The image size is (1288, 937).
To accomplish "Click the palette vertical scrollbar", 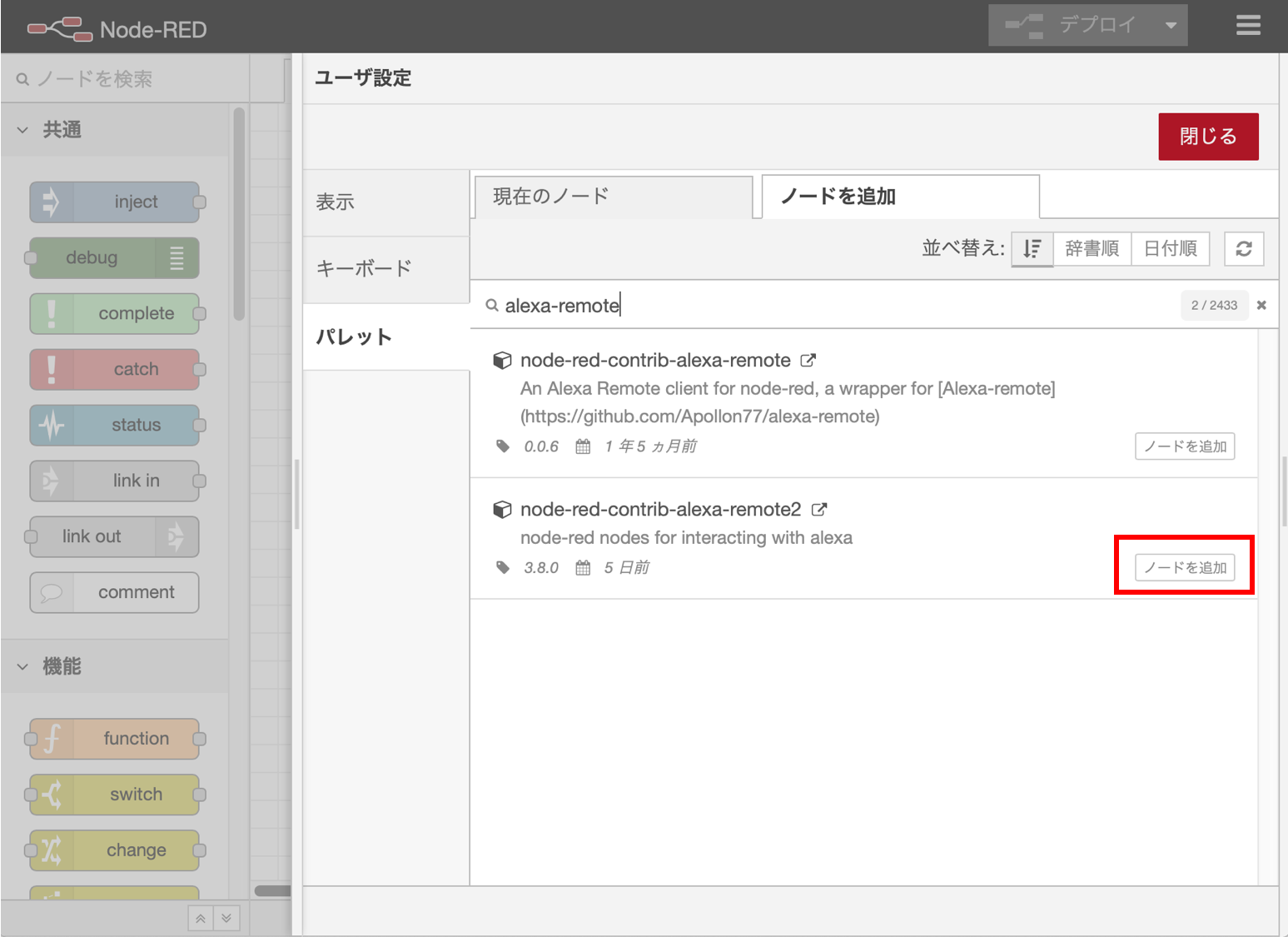I will coord(239,214).
